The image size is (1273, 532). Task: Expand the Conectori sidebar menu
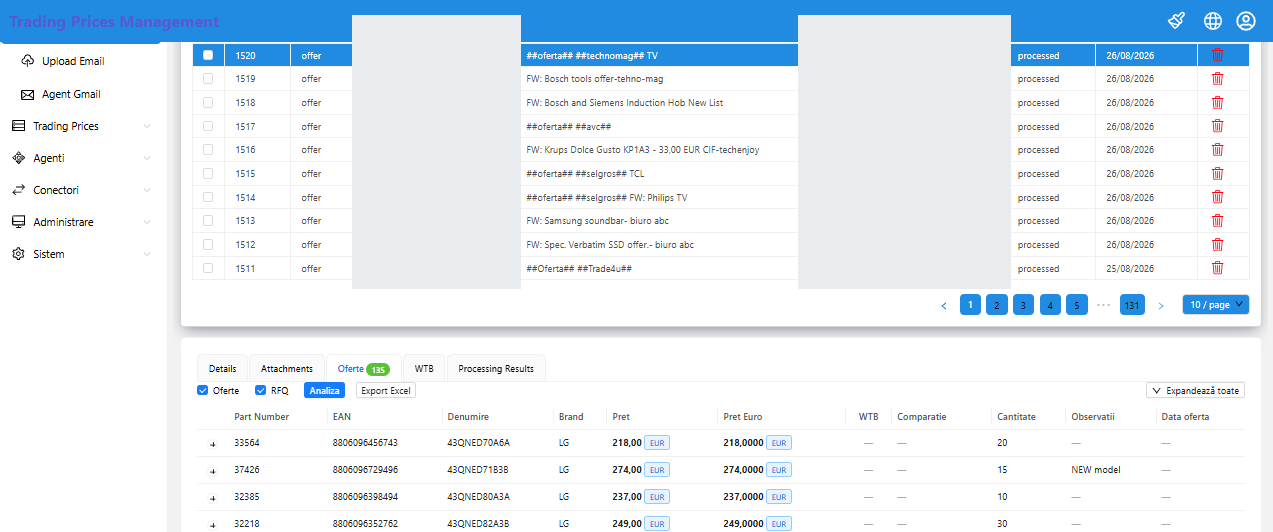click(147, 190)
